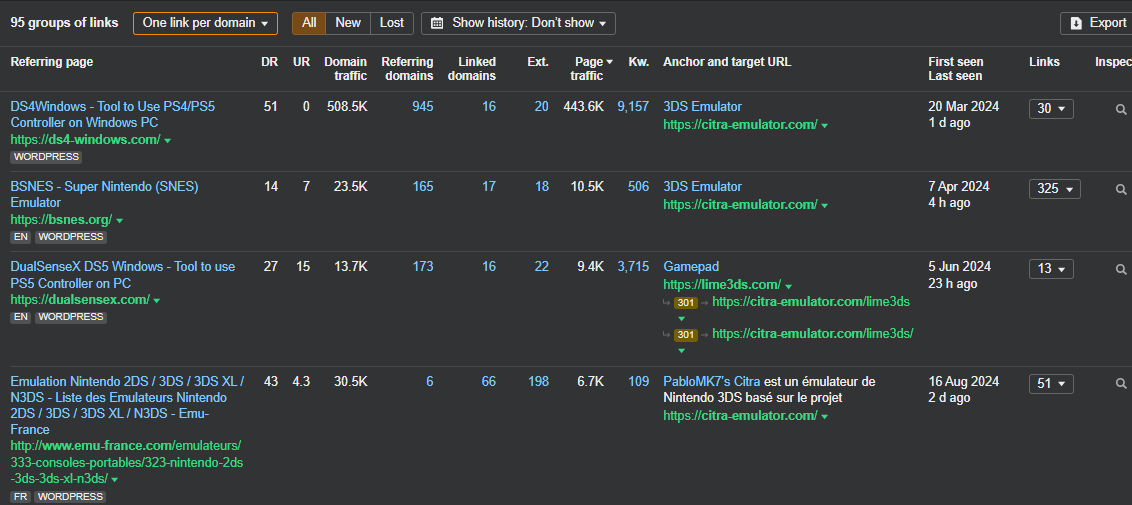Open the 198 external links value
The image size is (1132, 505).
(x=538, y=382)
